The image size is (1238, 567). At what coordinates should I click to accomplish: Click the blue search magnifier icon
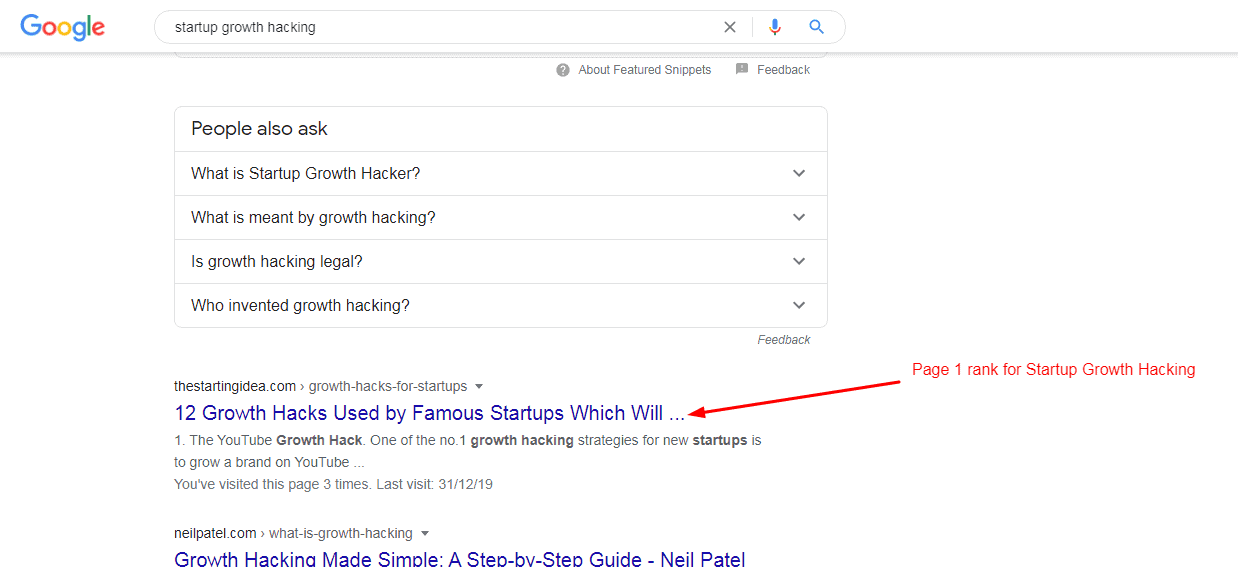(817, 27)
